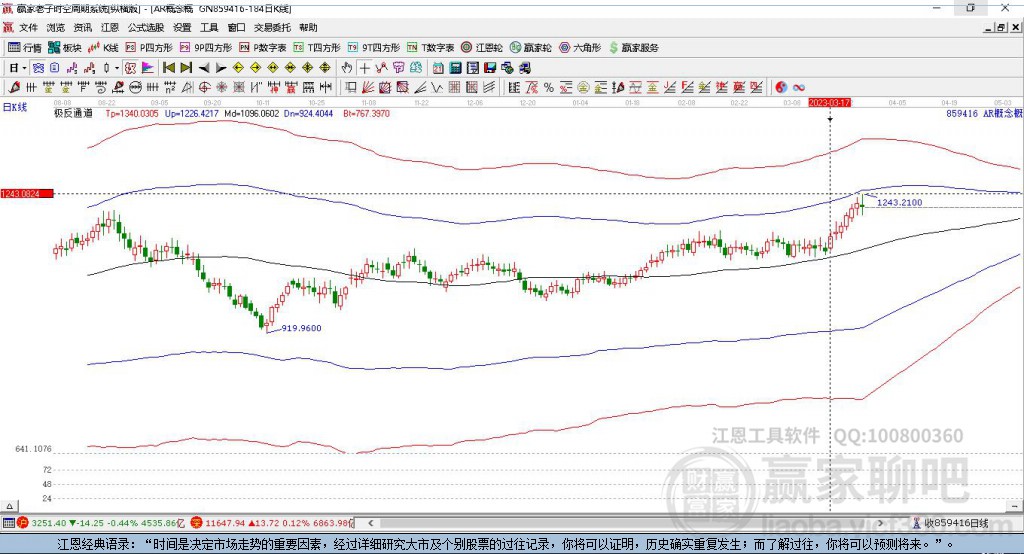Click the hand pan tool icon
The image size is (1024, 554).
coord(347,68)
